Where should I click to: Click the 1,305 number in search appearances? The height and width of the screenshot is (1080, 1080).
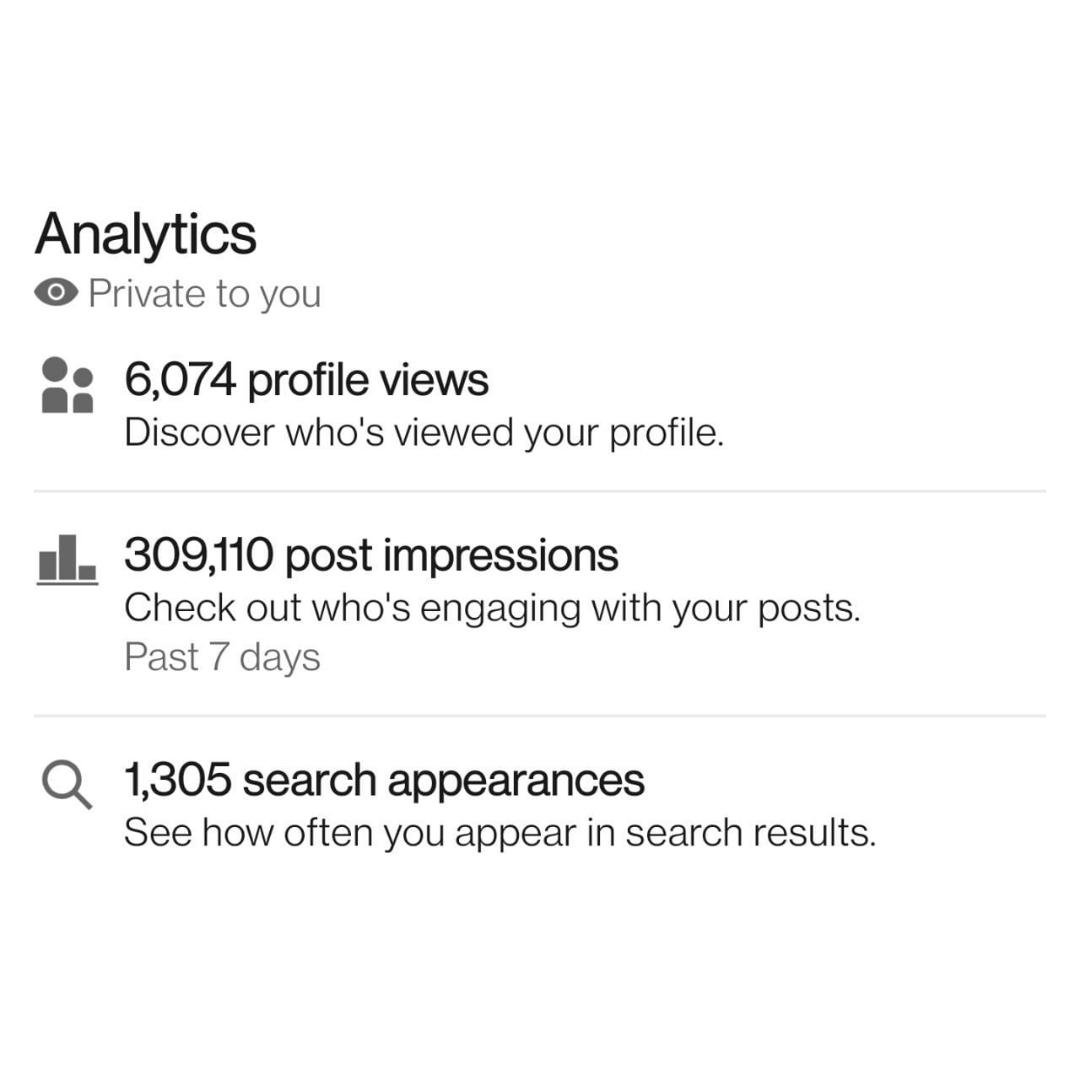[x=178, y=780]
